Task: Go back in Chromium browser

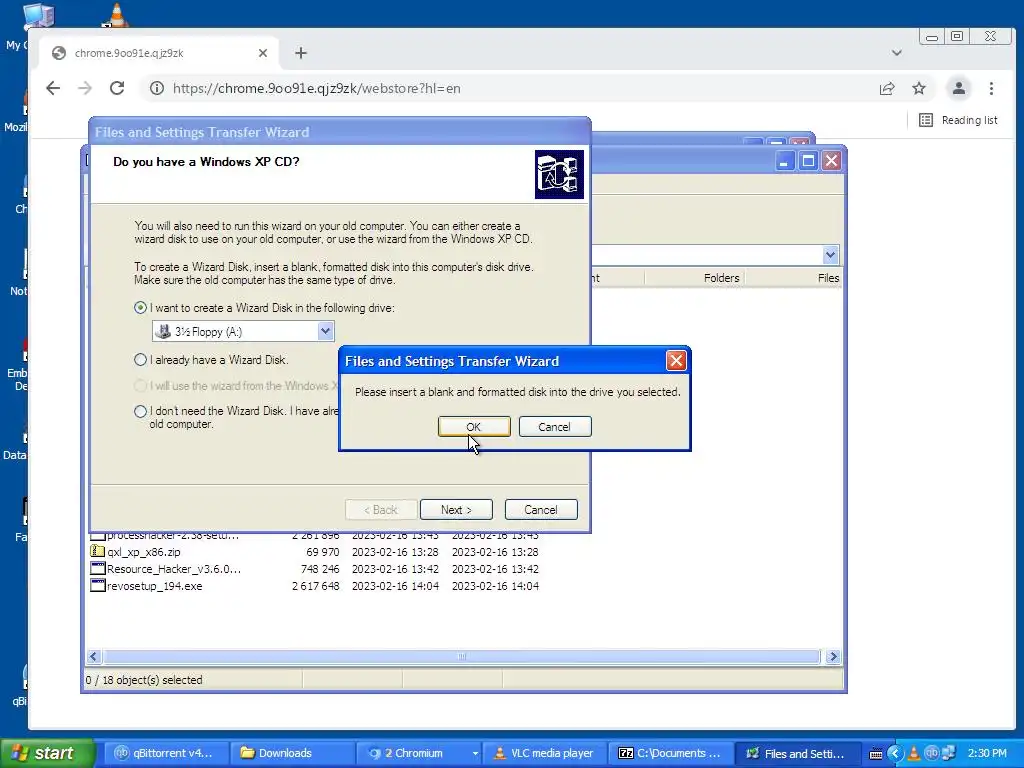Action: [x=53, y=88]
